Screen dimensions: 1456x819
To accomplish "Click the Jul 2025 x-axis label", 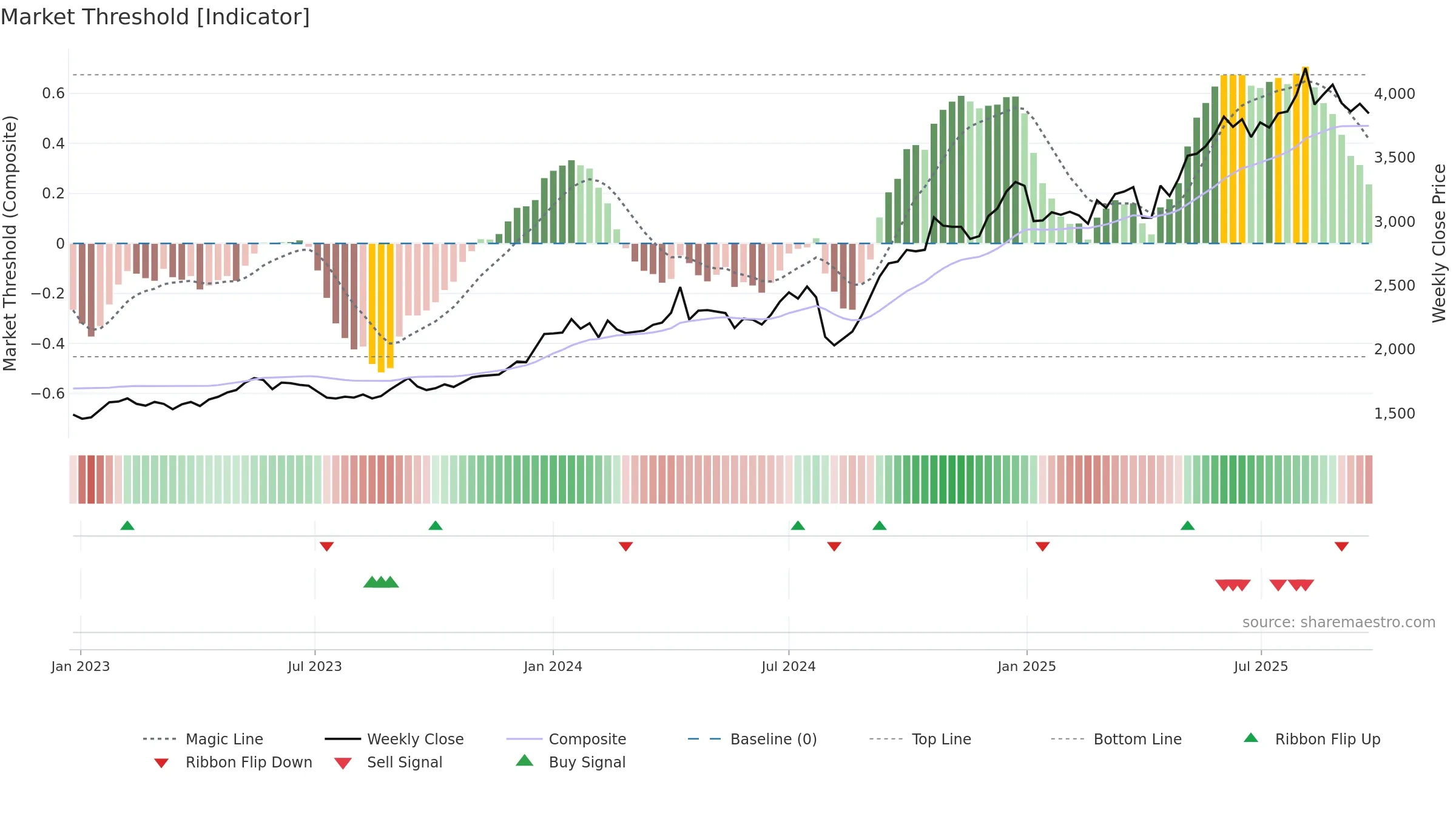I will click(x=1261, y=667).
